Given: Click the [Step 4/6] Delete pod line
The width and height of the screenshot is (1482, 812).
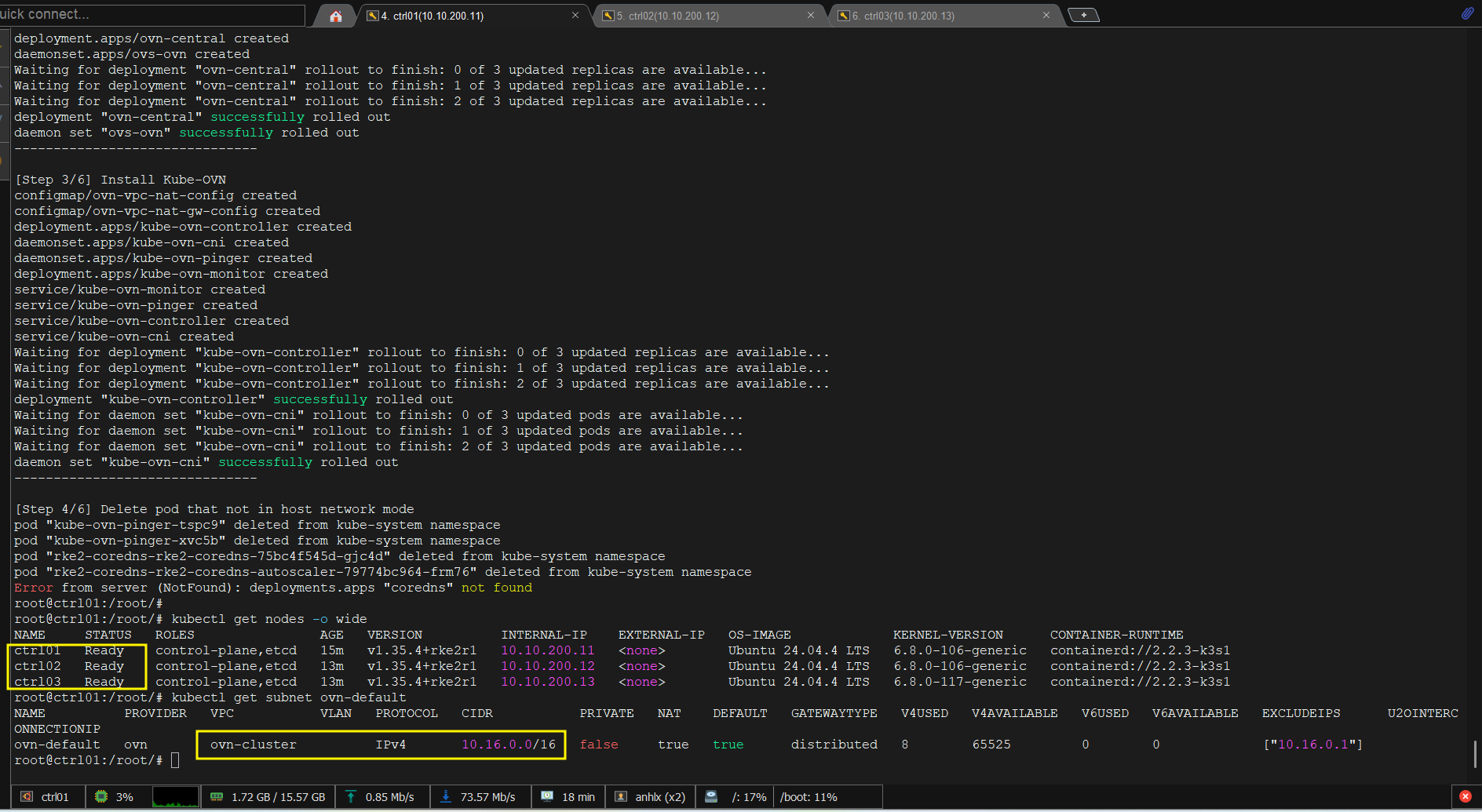Looking at the screenshot, I should coord(214,509).
